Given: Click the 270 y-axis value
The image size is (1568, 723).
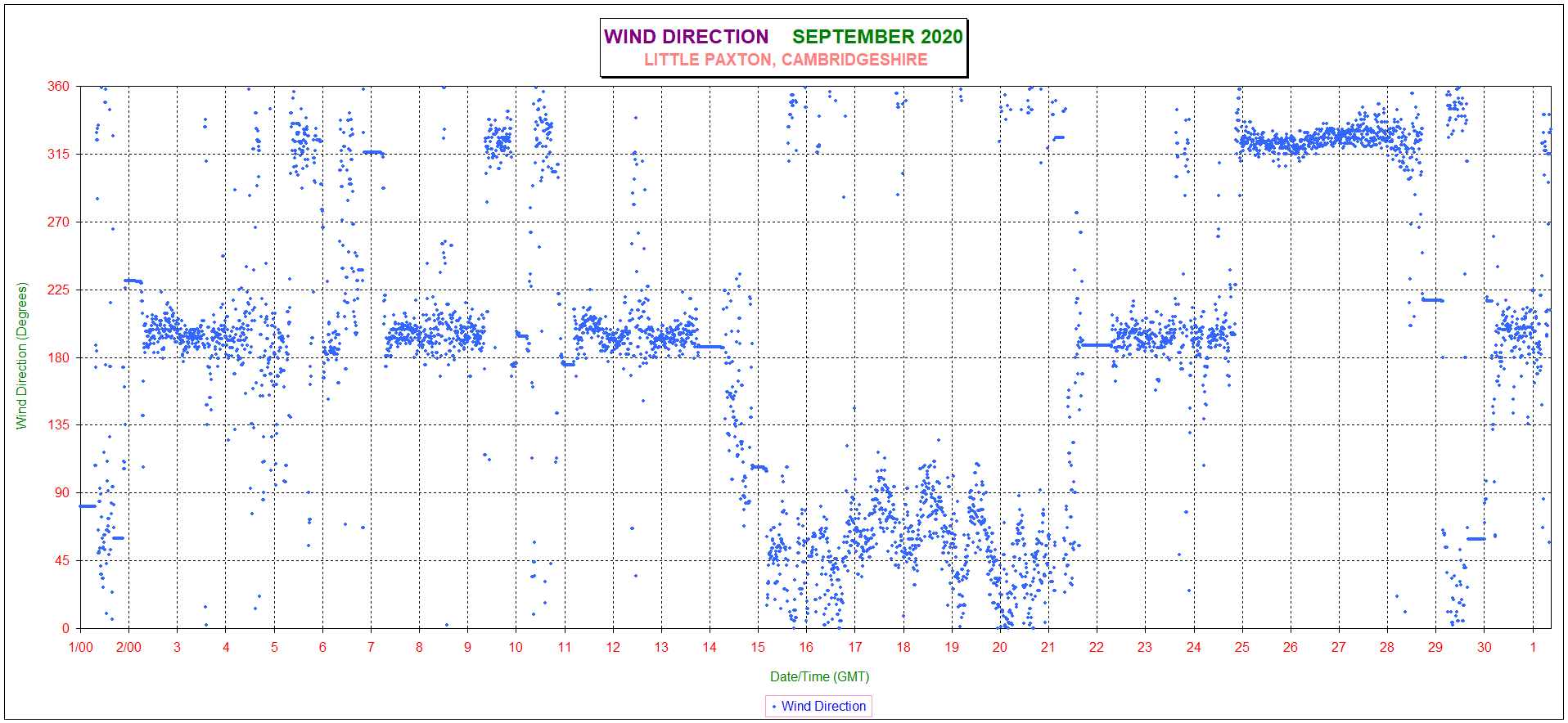Looking at the screenshot, I should pyautogui.click(x=58, y=222).
